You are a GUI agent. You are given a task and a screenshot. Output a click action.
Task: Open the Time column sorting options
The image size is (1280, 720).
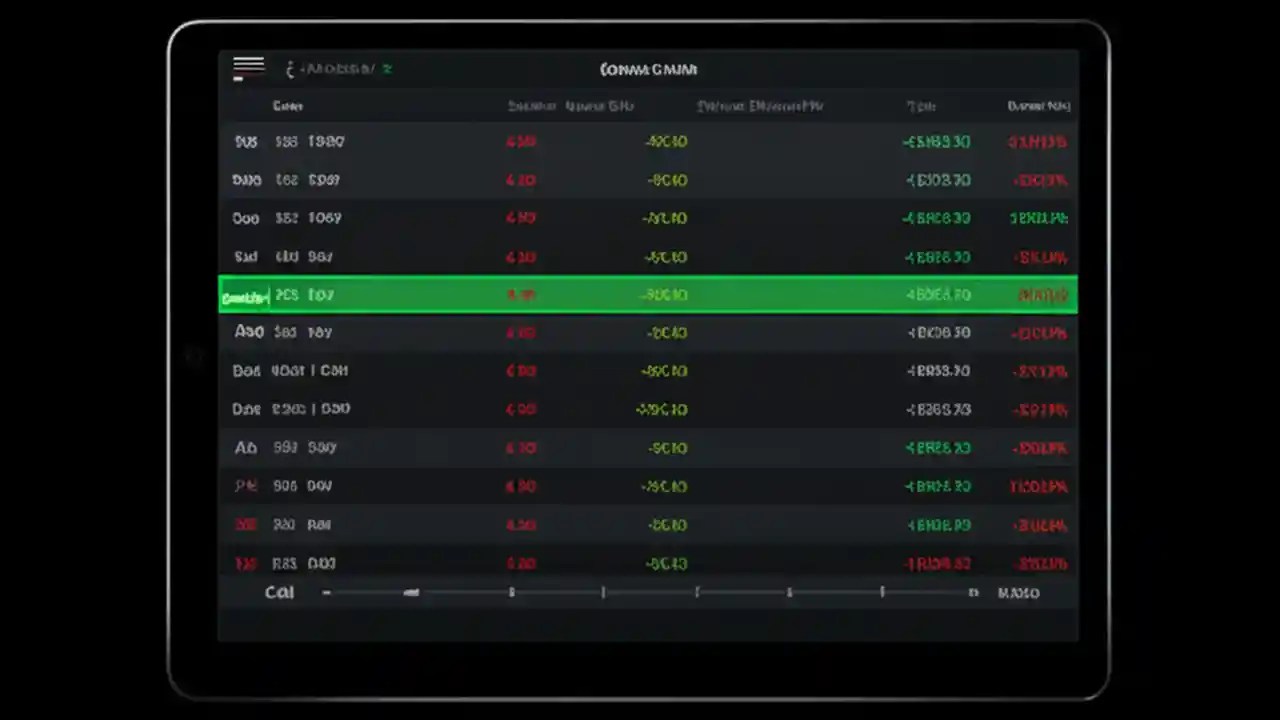point(920,105)
